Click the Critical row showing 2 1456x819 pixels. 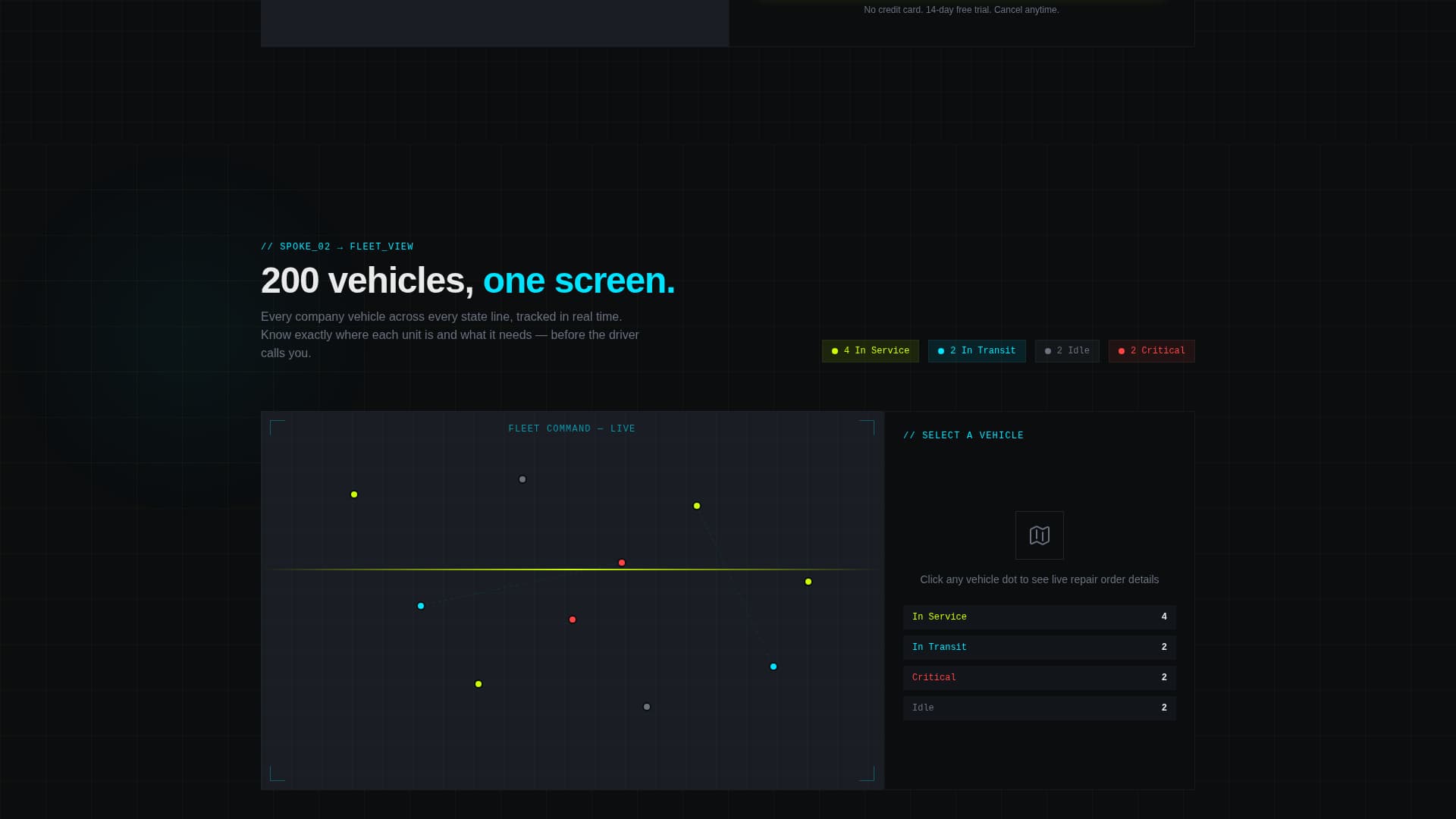point(1039,678)
